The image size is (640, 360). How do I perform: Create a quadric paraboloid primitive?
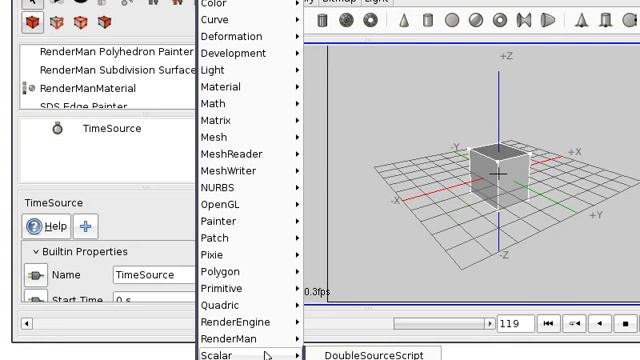548,20
